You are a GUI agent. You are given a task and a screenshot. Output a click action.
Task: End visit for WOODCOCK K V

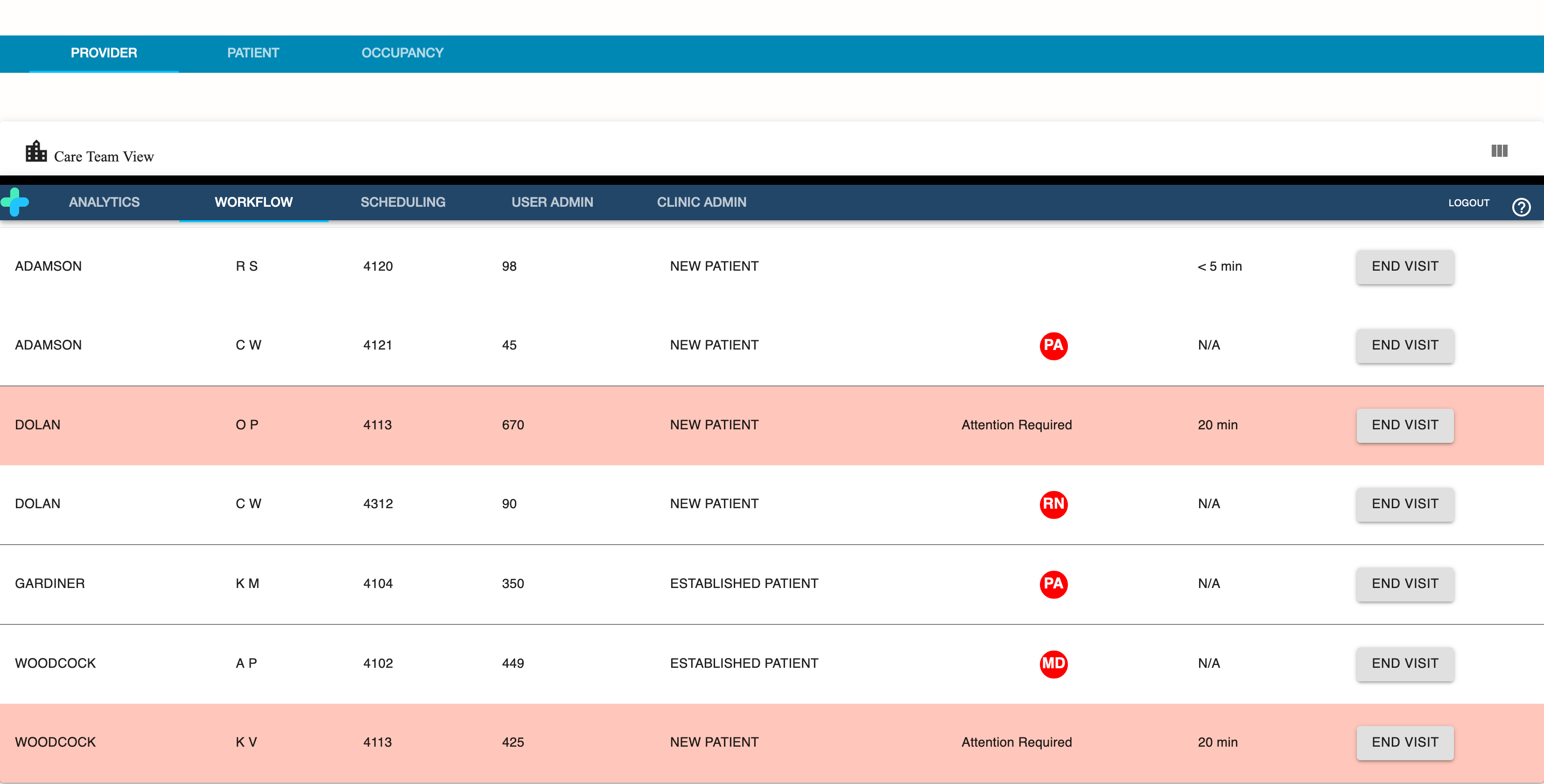(x=1405, y=742)
